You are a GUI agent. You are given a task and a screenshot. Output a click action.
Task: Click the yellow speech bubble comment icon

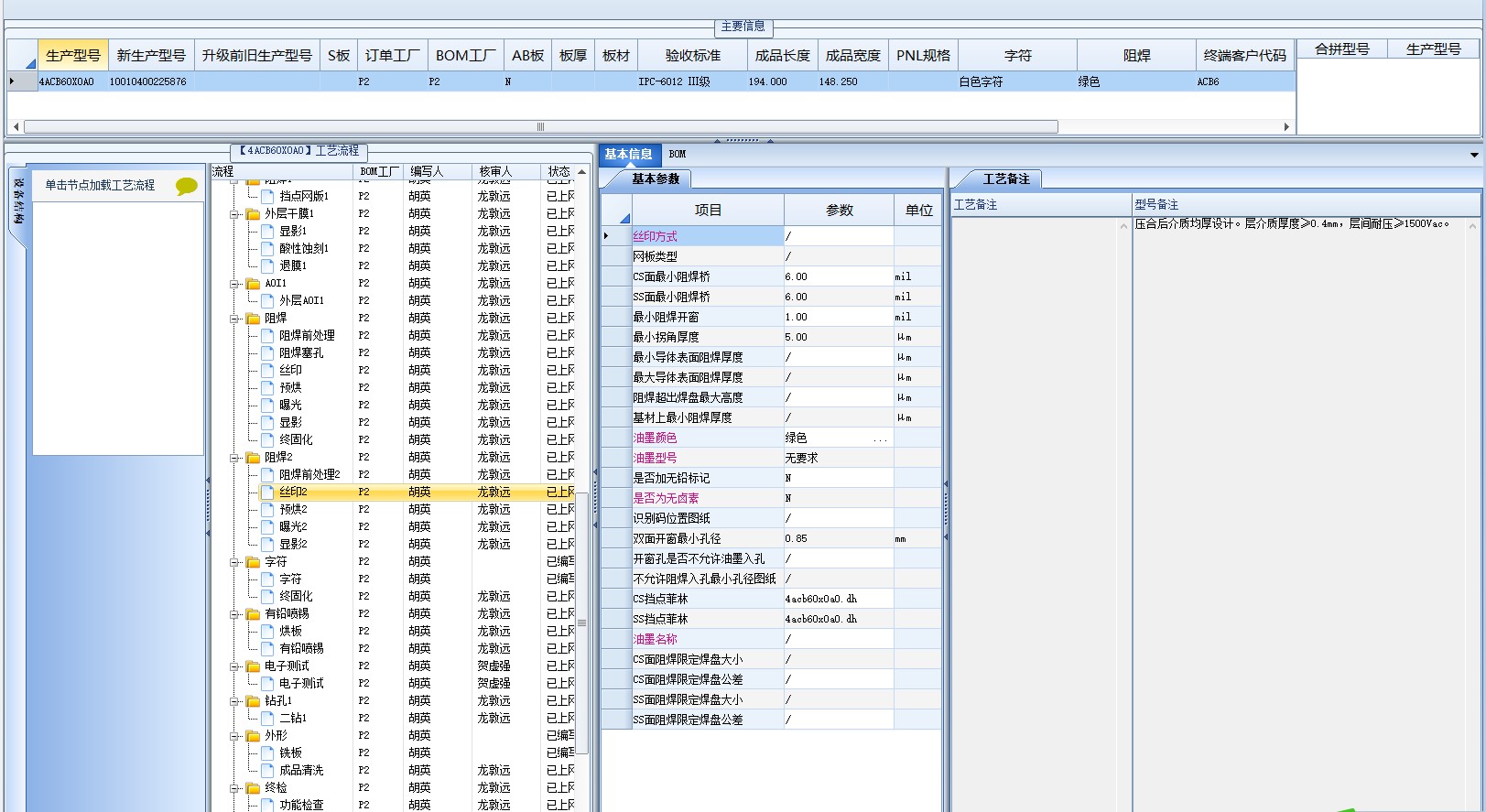(x=187, y=186)
